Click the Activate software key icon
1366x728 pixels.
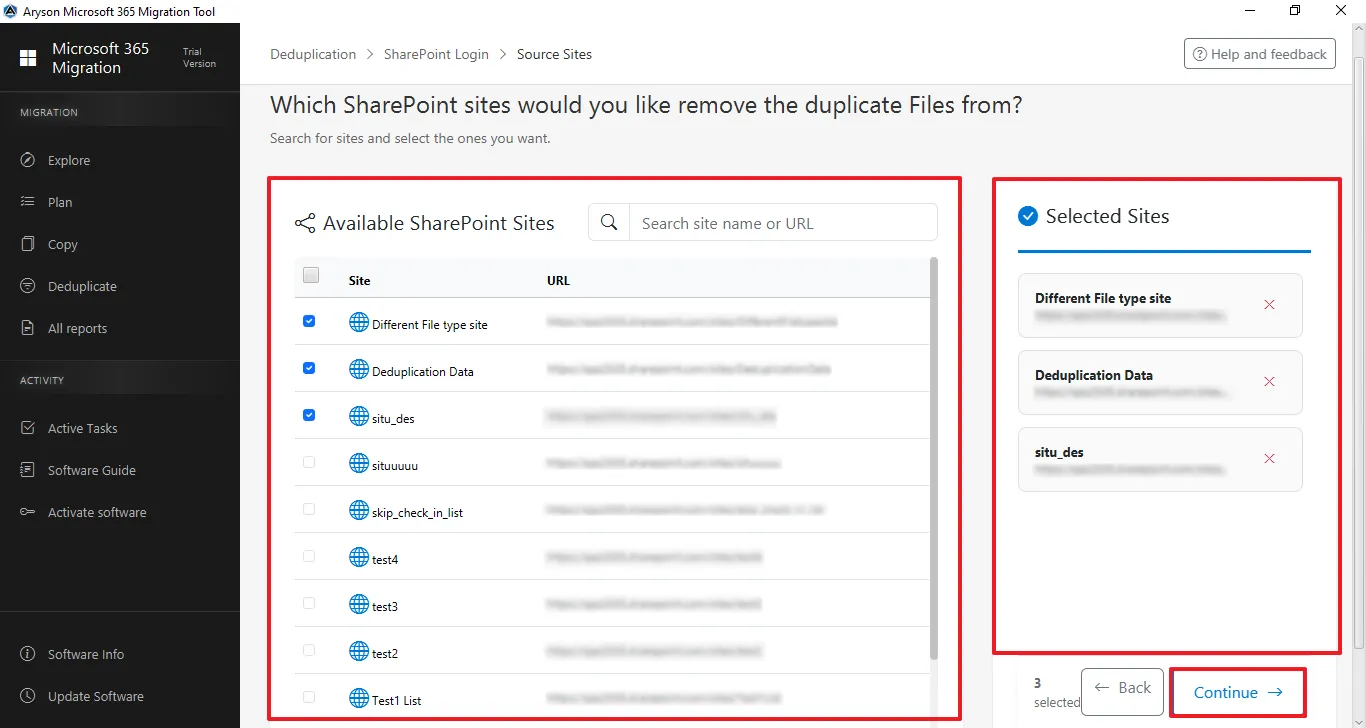(28, 512)
